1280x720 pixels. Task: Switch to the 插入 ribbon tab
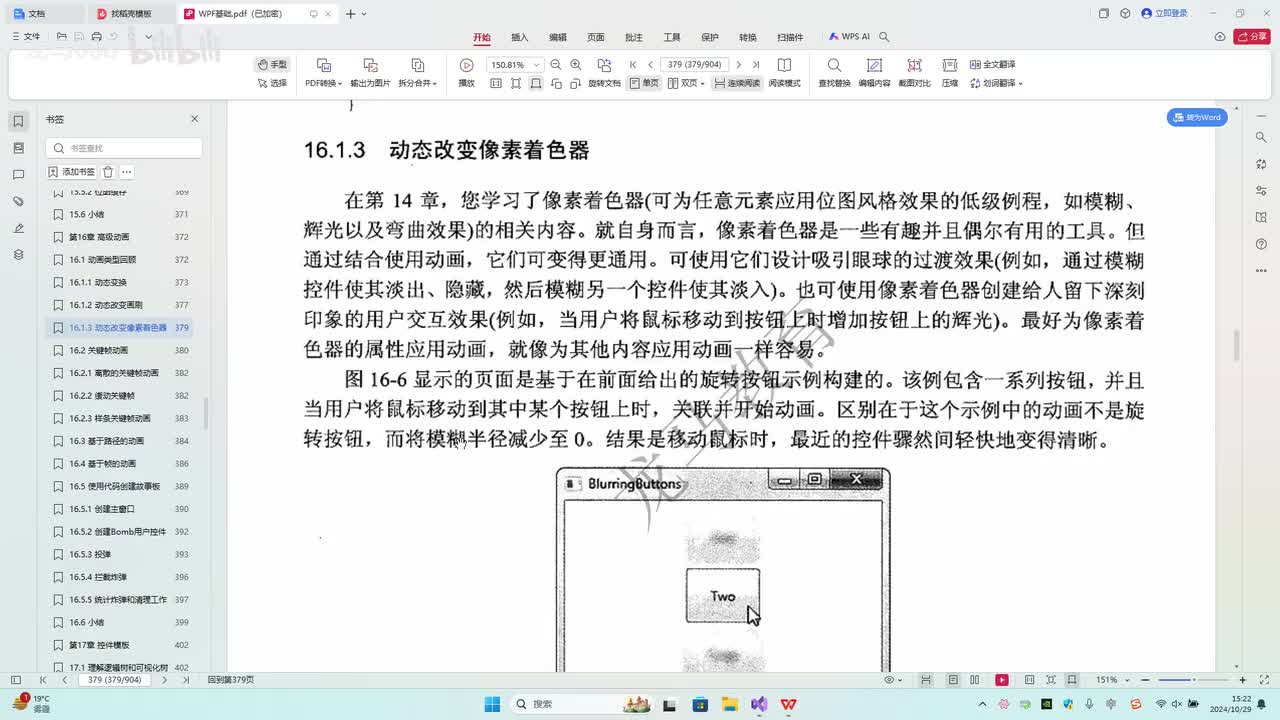coord(520,37)
